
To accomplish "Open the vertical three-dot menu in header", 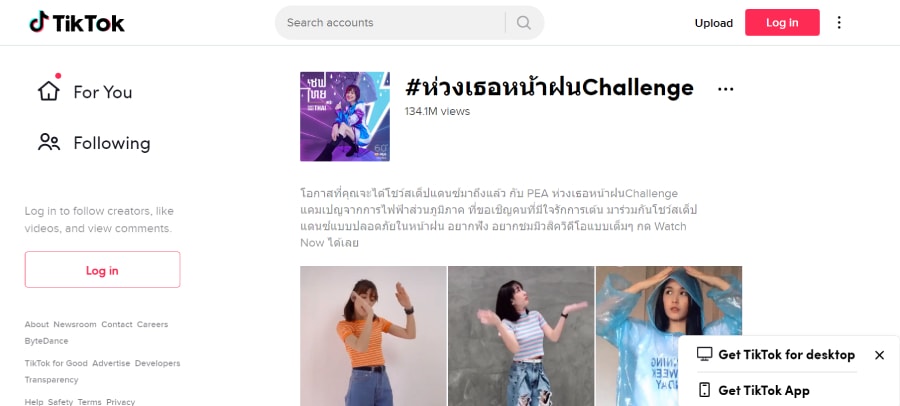I will 839,22.
